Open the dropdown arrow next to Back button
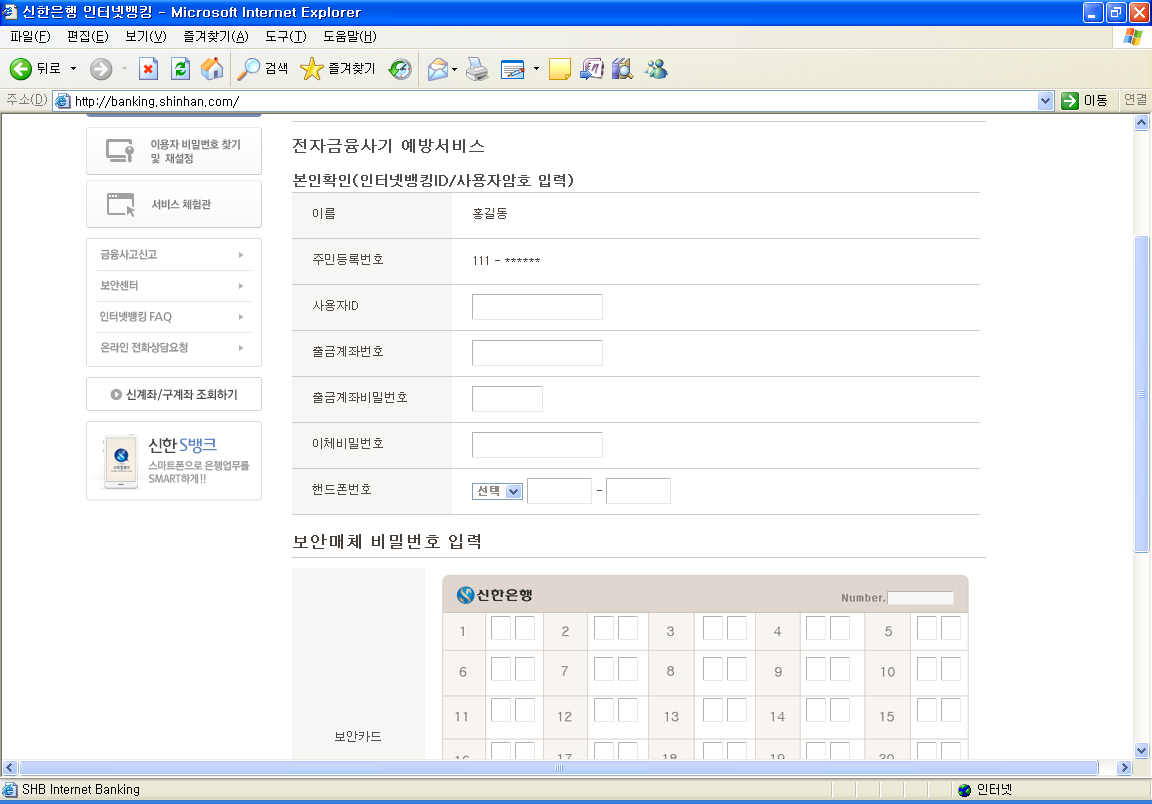The image size is (1152, 804). [73, 69]
